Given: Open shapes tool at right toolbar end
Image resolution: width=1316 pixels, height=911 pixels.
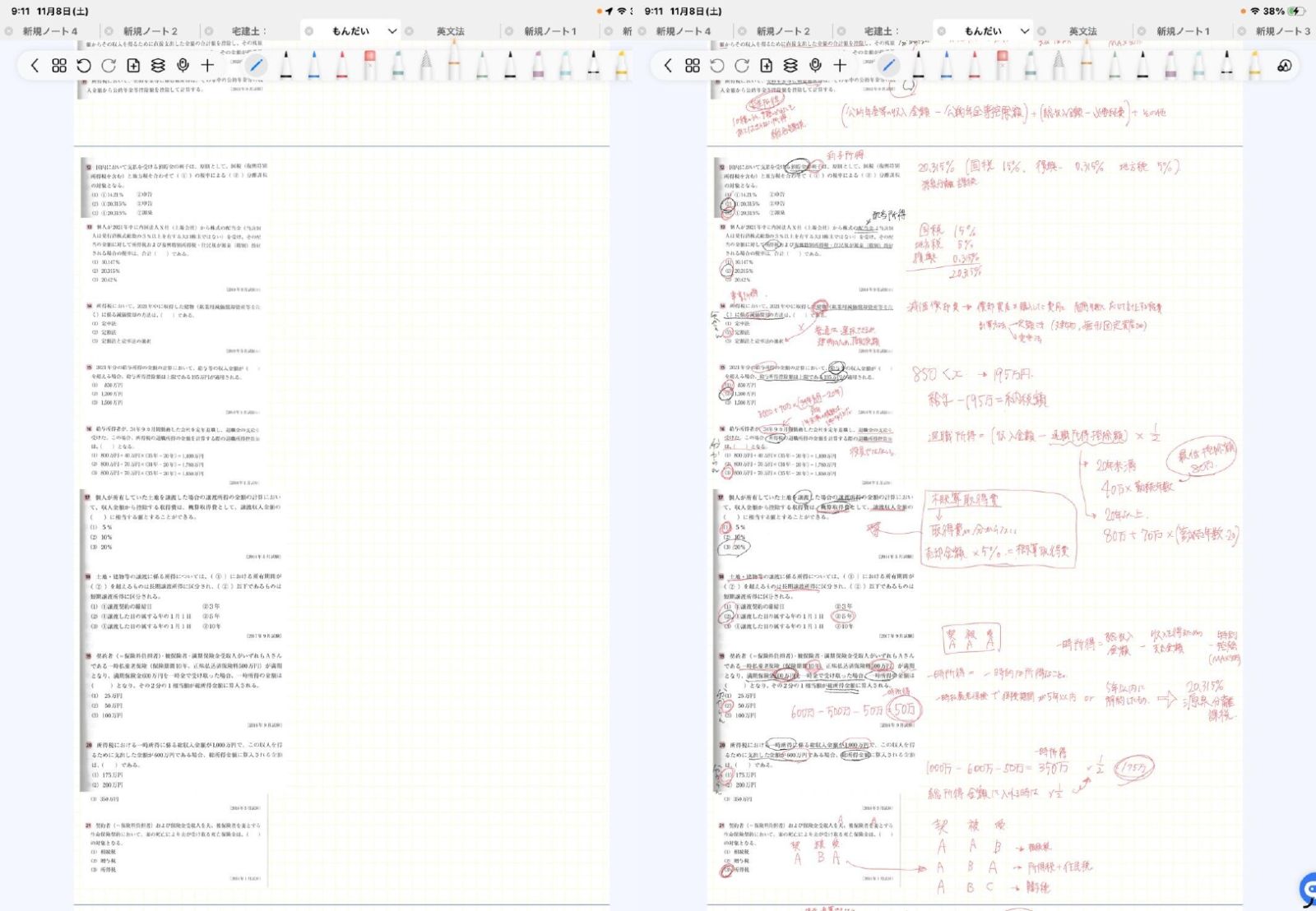Looking at the screenshot, I should [1284, 66].
